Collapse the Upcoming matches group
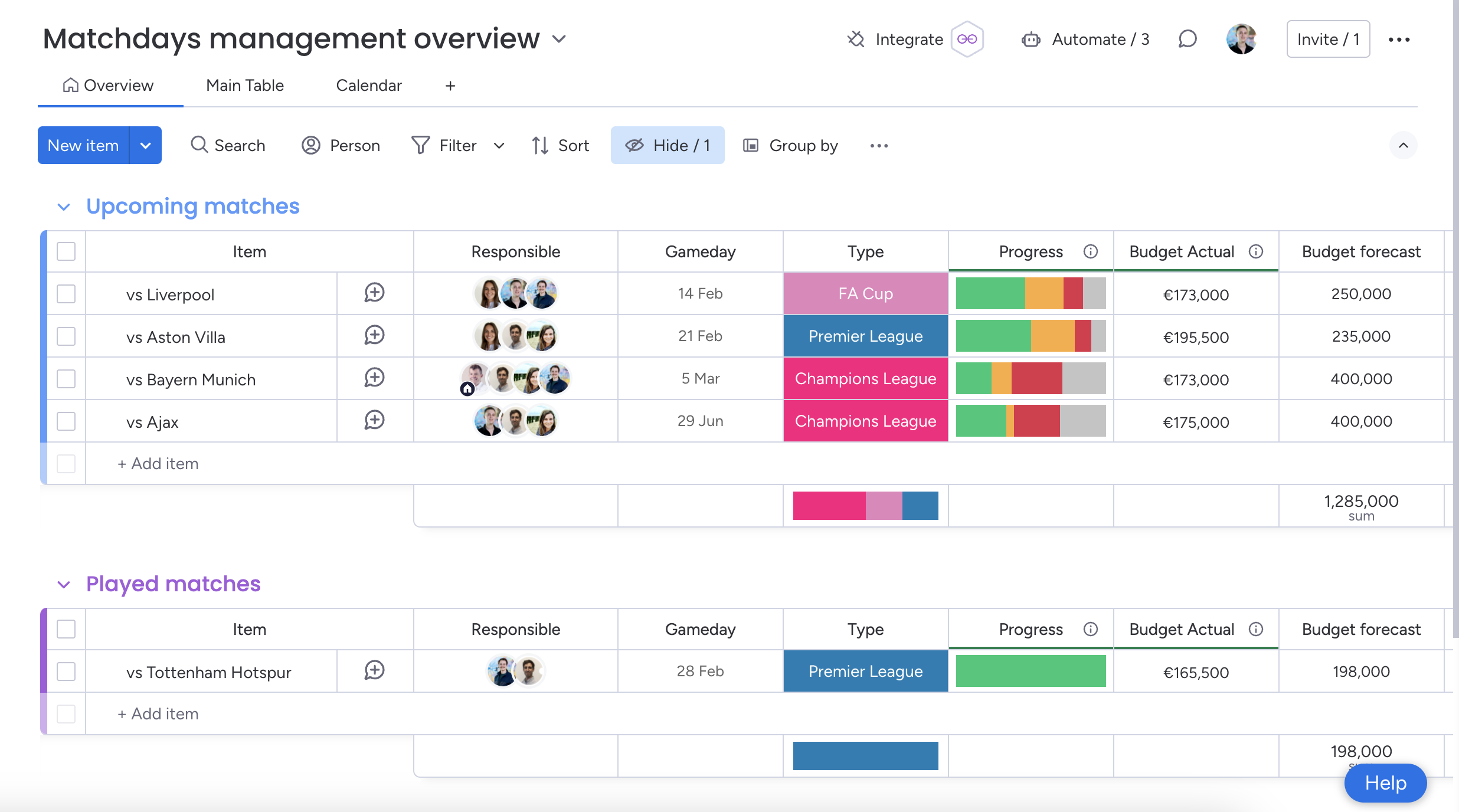1459x812 pixels. tap(64, 207)
